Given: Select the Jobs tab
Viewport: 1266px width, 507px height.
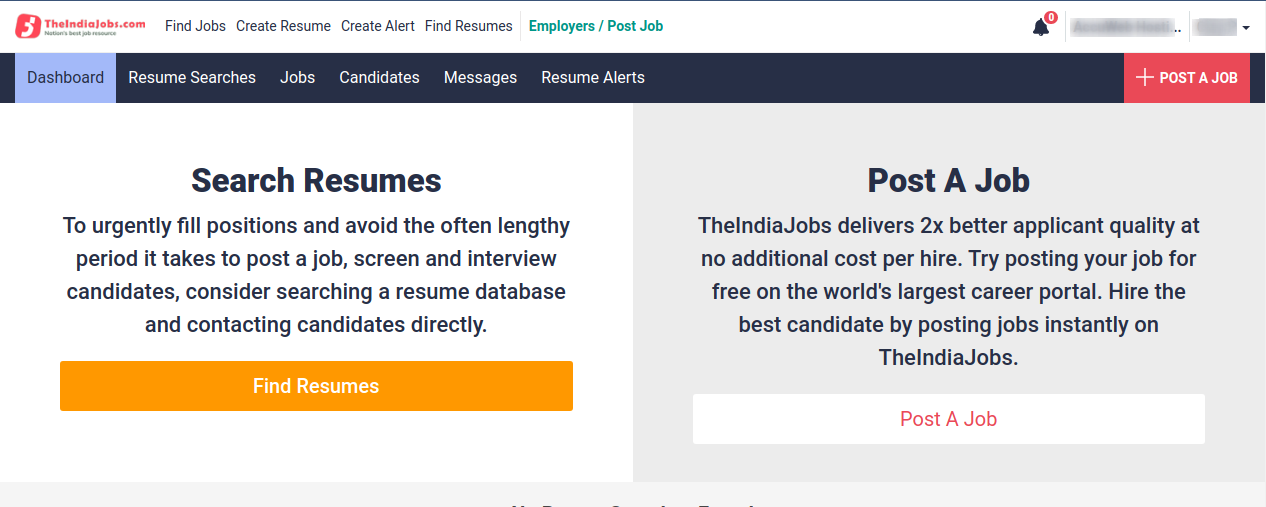Looking at the screenshot, I should [x=297, y=78].
